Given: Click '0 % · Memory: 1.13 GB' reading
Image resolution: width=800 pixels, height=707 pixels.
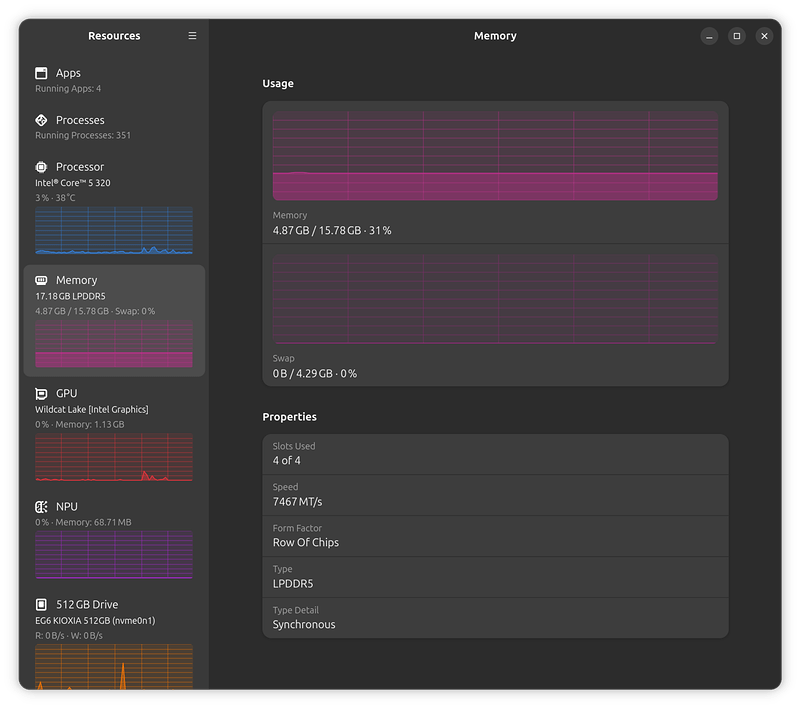Looking at the screenshot, I should [x=80, y=424].
